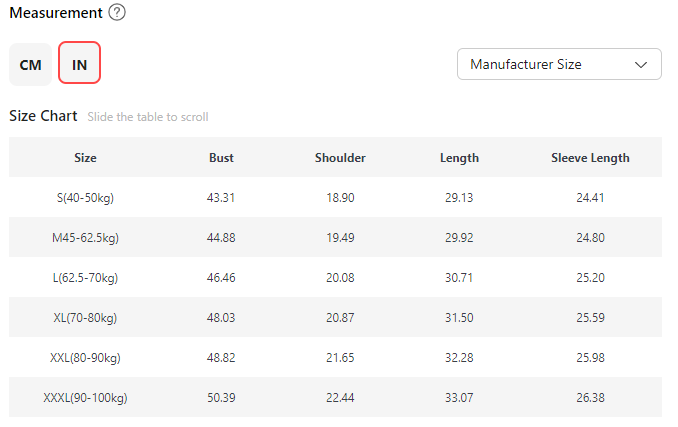The image size is (678, 427).
Task: Click the Shoulder column header
Action: tap(340, 157)
